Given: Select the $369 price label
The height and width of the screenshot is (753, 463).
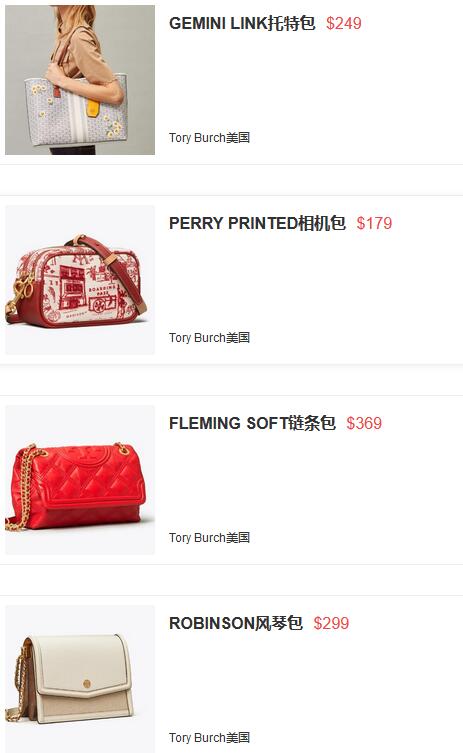Looking at the screenshot, I should click(x=364, y=423).
